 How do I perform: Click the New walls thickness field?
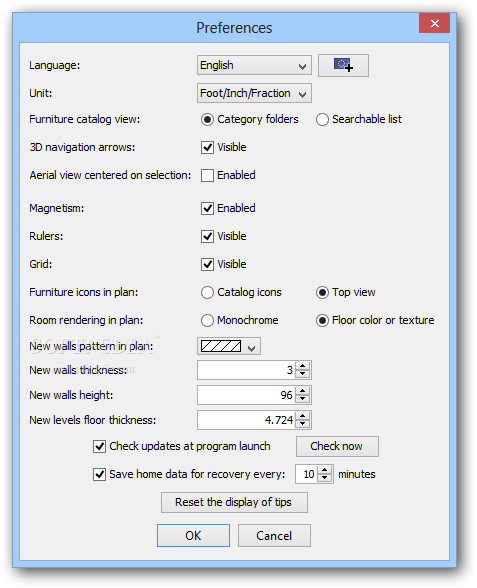246,370
